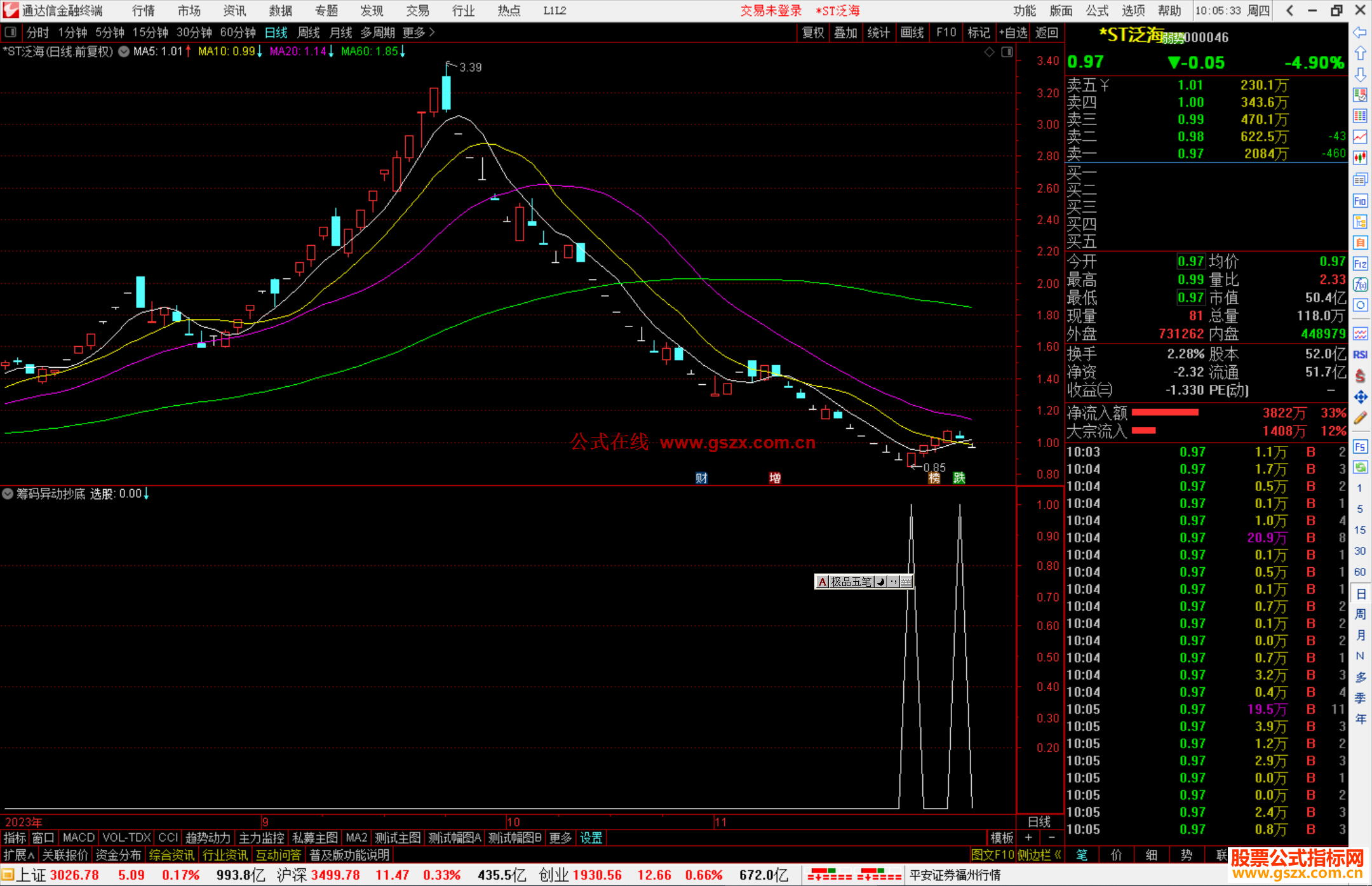Click the red 净流入额 progress bar
1372x886 pixels.
(x=1164, y=413)
